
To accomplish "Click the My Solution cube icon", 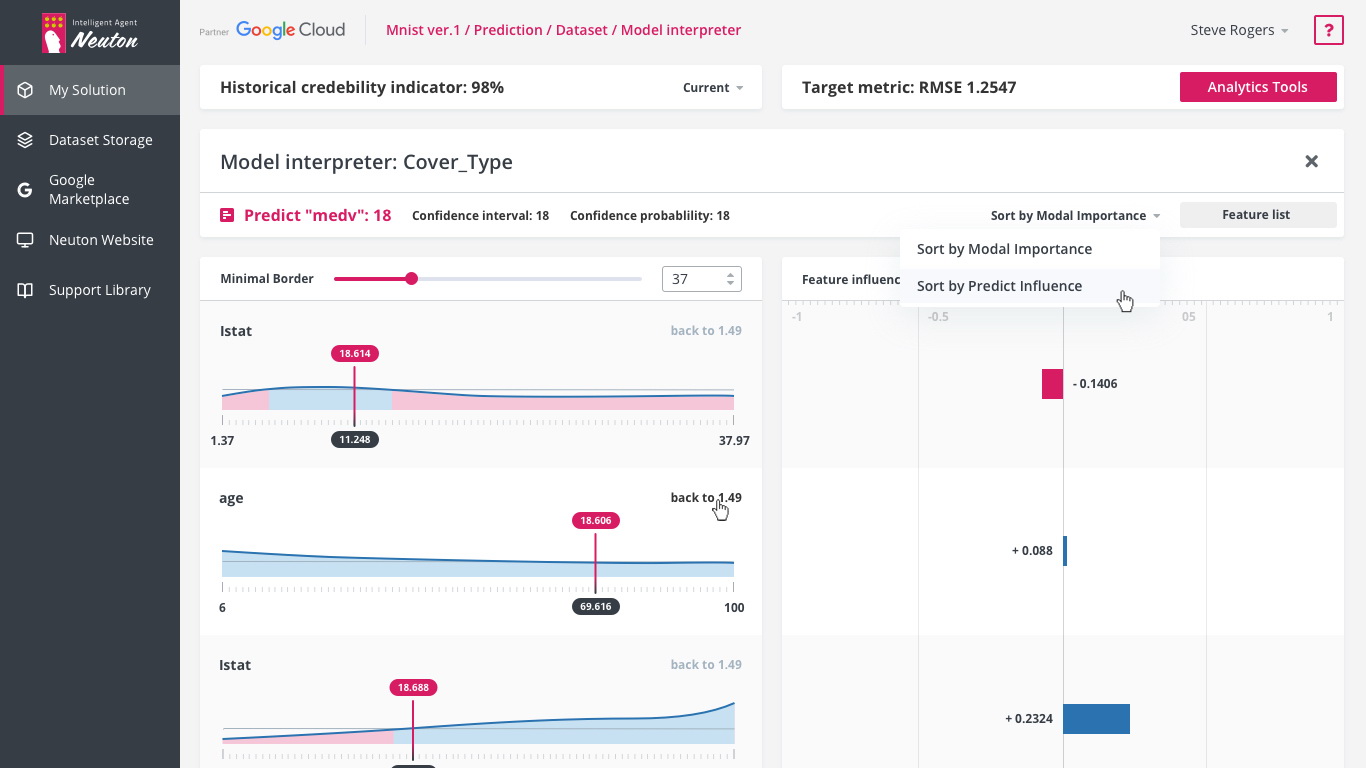I will (x=25, y=90).
